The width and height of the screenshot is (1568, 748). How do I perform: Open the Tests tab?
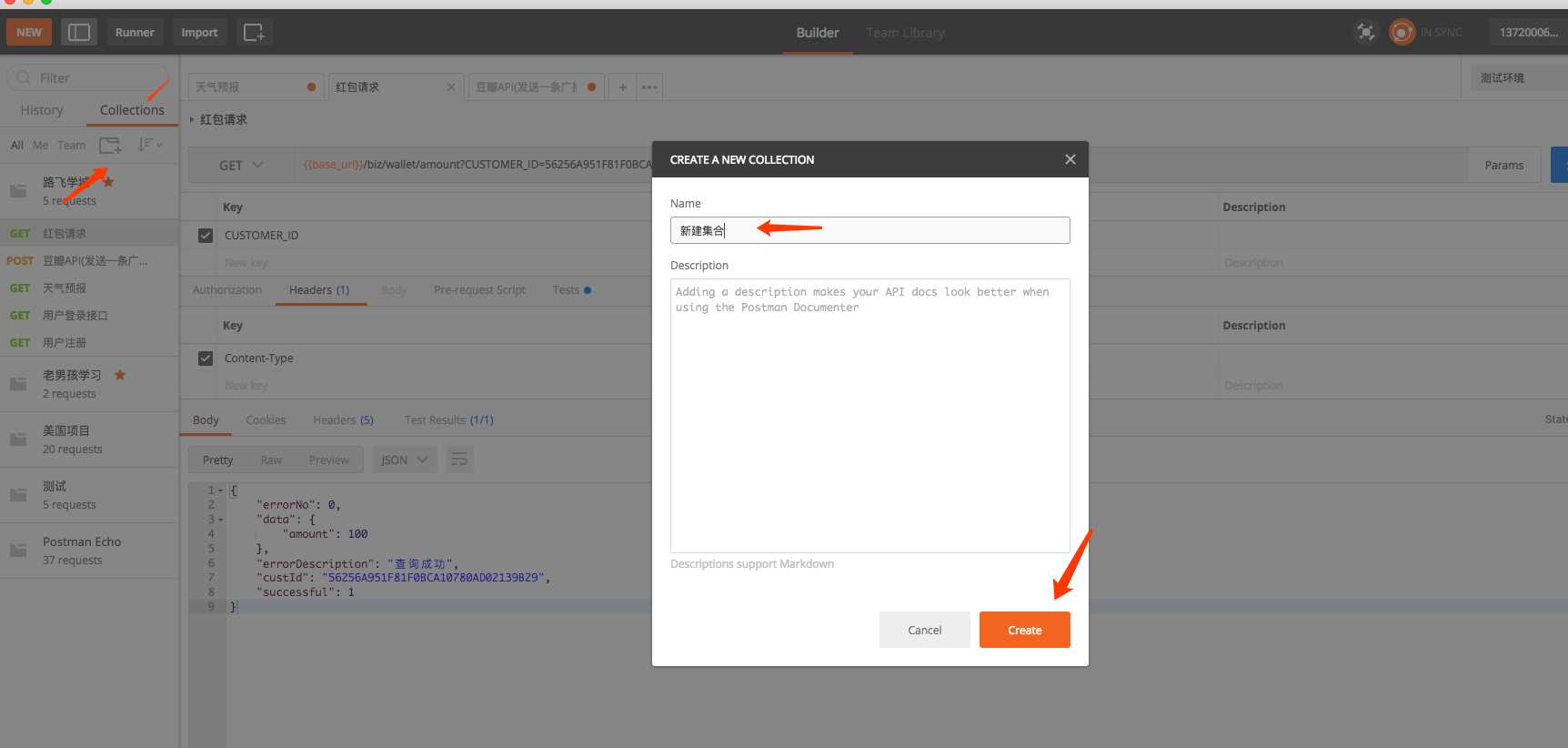571,289
